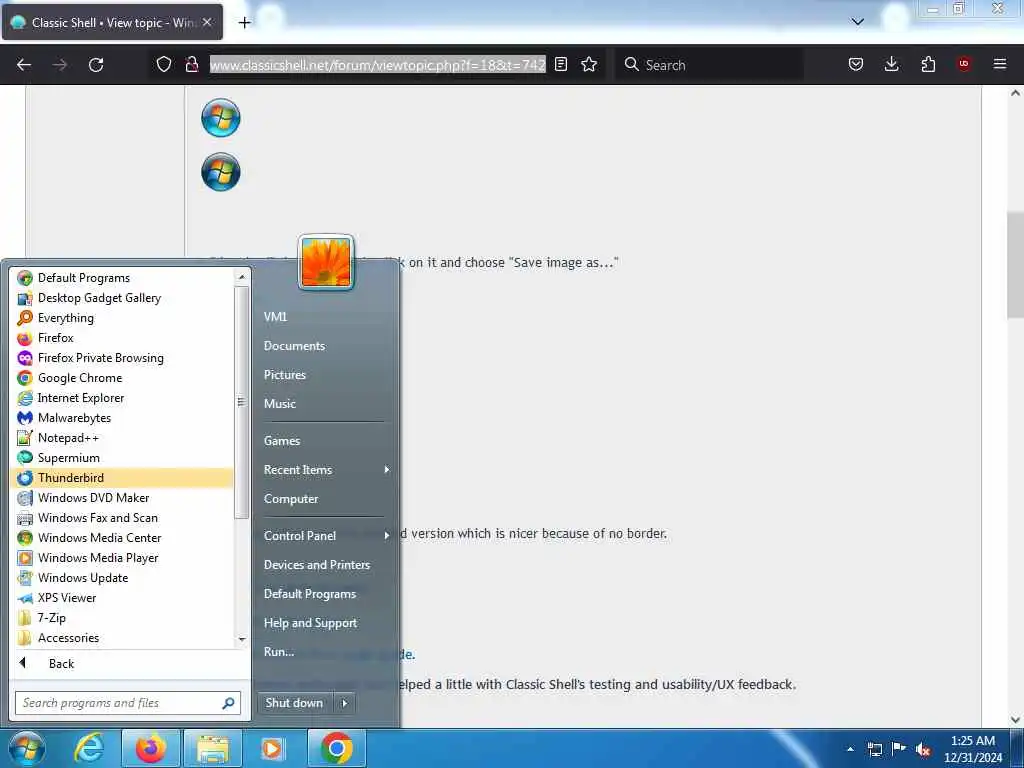Toggle Firefox reader view
The height and width of the screenshot is (768, 1024).
561,65
